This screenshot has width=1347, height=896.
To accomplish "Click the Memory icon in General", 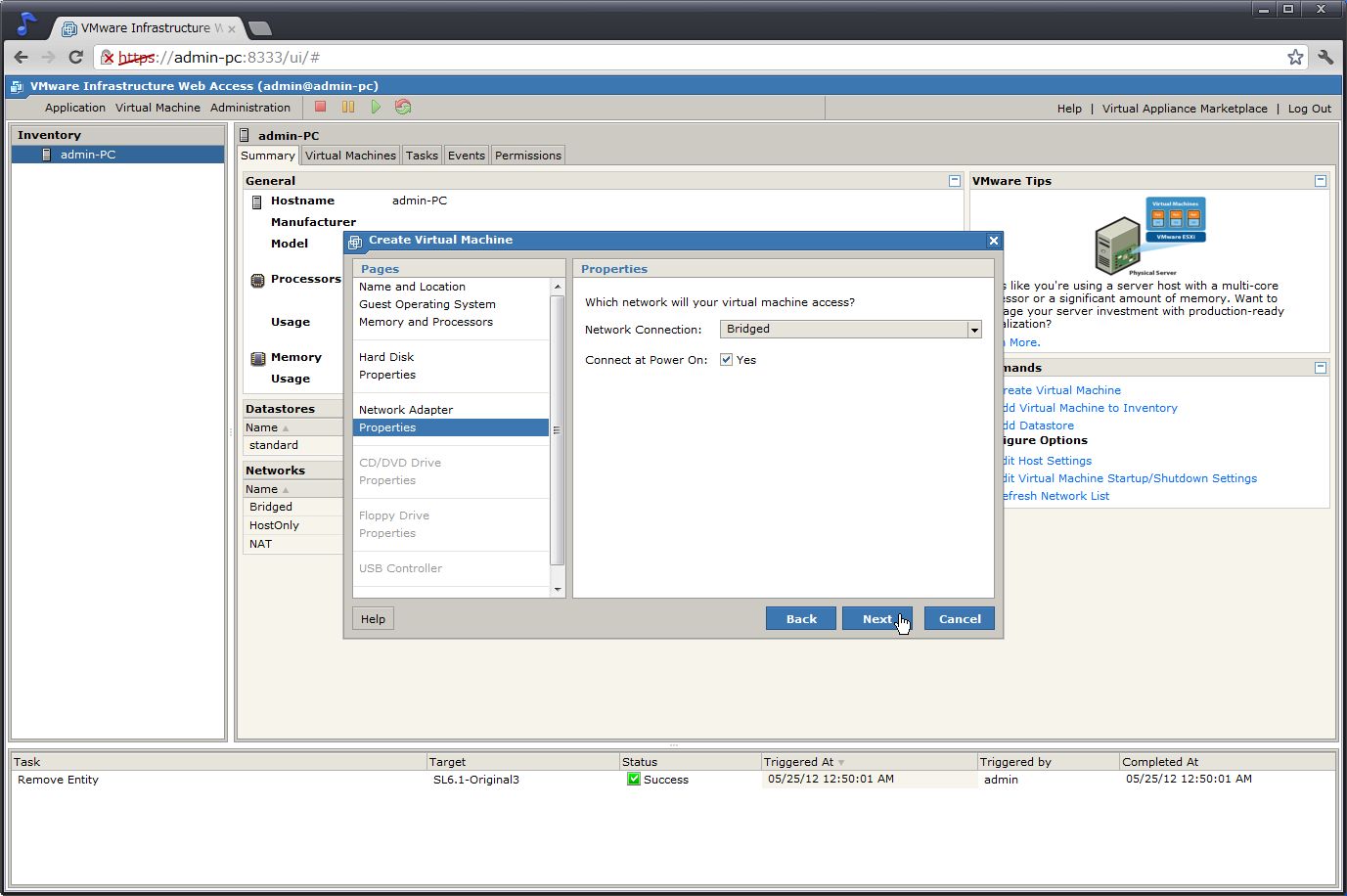I will click(x=257, y=358).
